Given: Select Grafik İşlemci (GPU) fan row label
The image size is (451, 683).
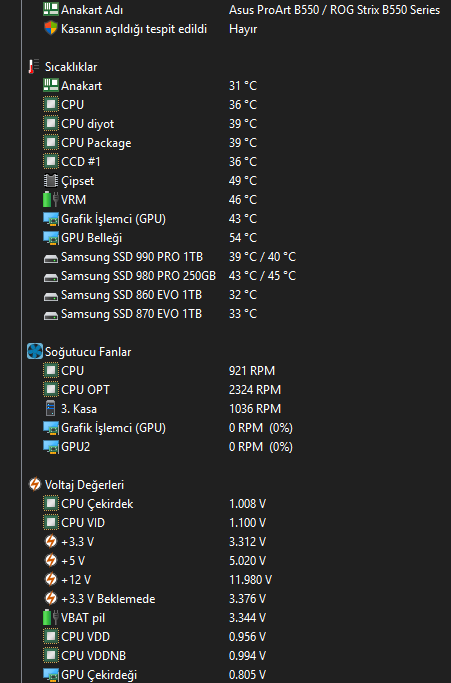Looking at the screenshot, I should (x=113, y=428).
